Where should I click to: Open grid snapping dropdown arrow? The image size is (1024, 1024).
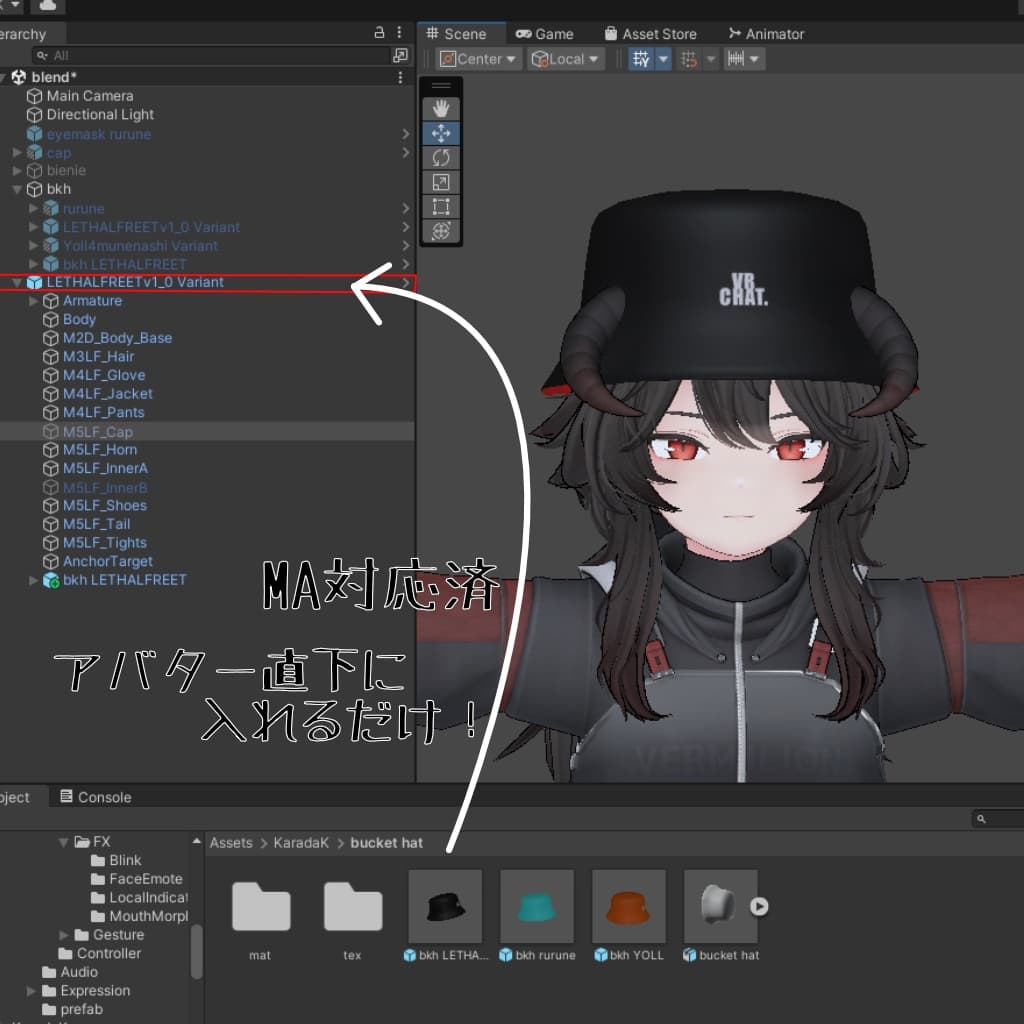coord(663,59)
